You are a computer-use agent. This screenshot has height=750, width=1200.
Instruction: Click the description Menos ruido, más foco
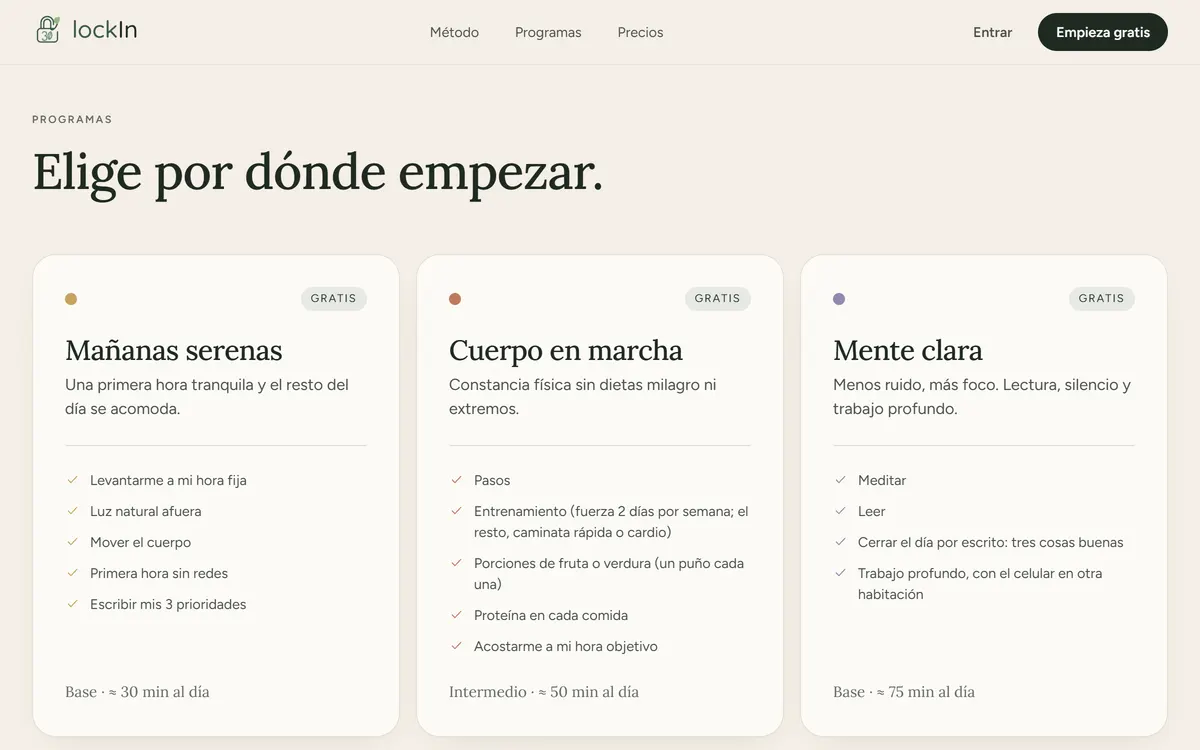coord(982,397)
